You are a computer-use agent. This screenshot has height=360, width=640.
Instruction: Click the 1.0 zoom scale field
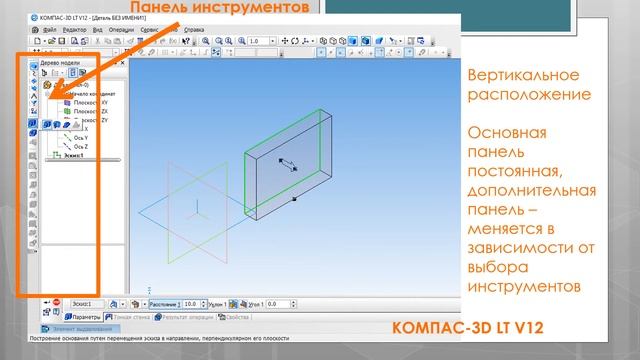(258, 41)
